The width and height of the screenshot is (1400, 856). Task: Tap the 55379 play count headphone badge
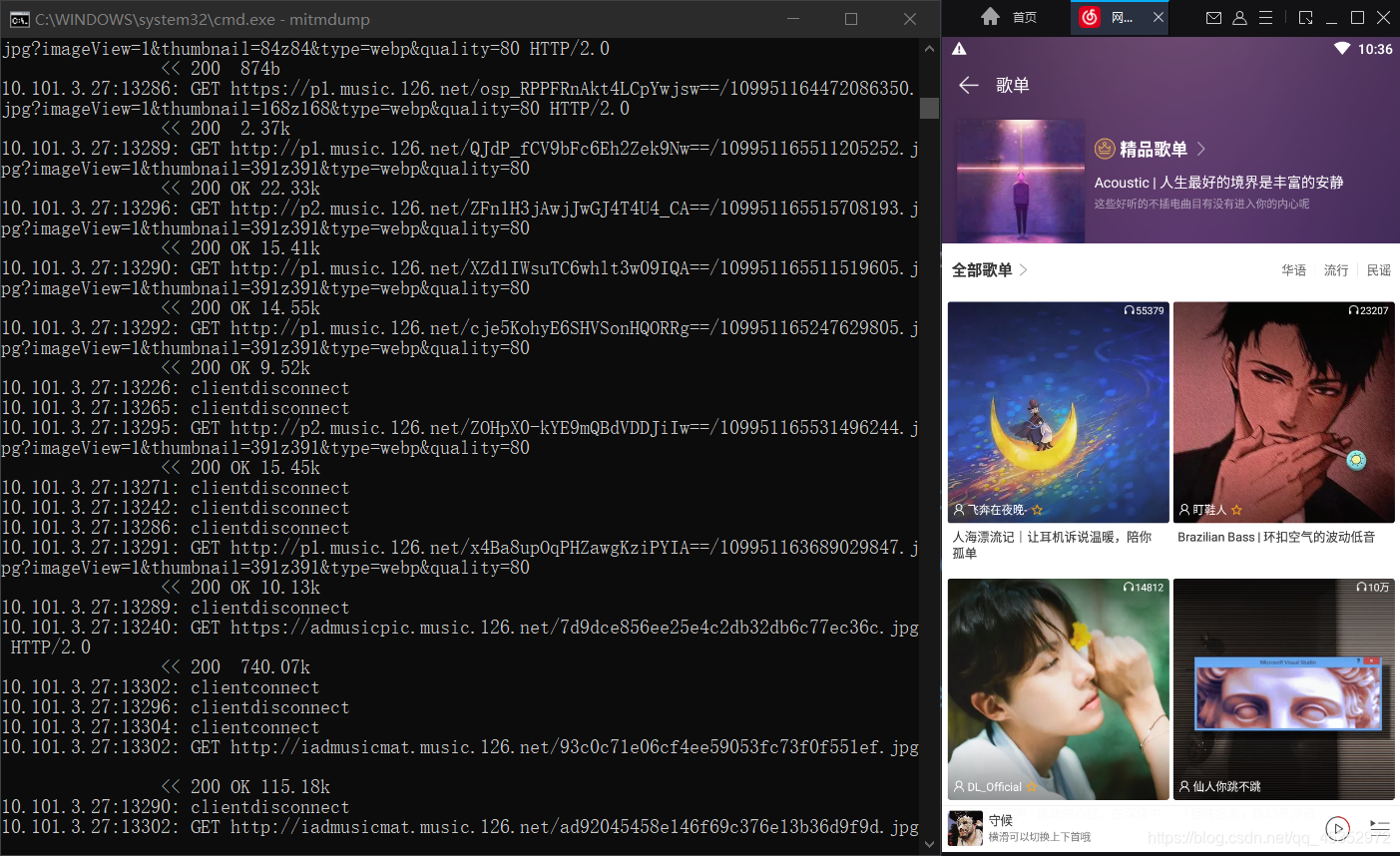point(1144,310)
